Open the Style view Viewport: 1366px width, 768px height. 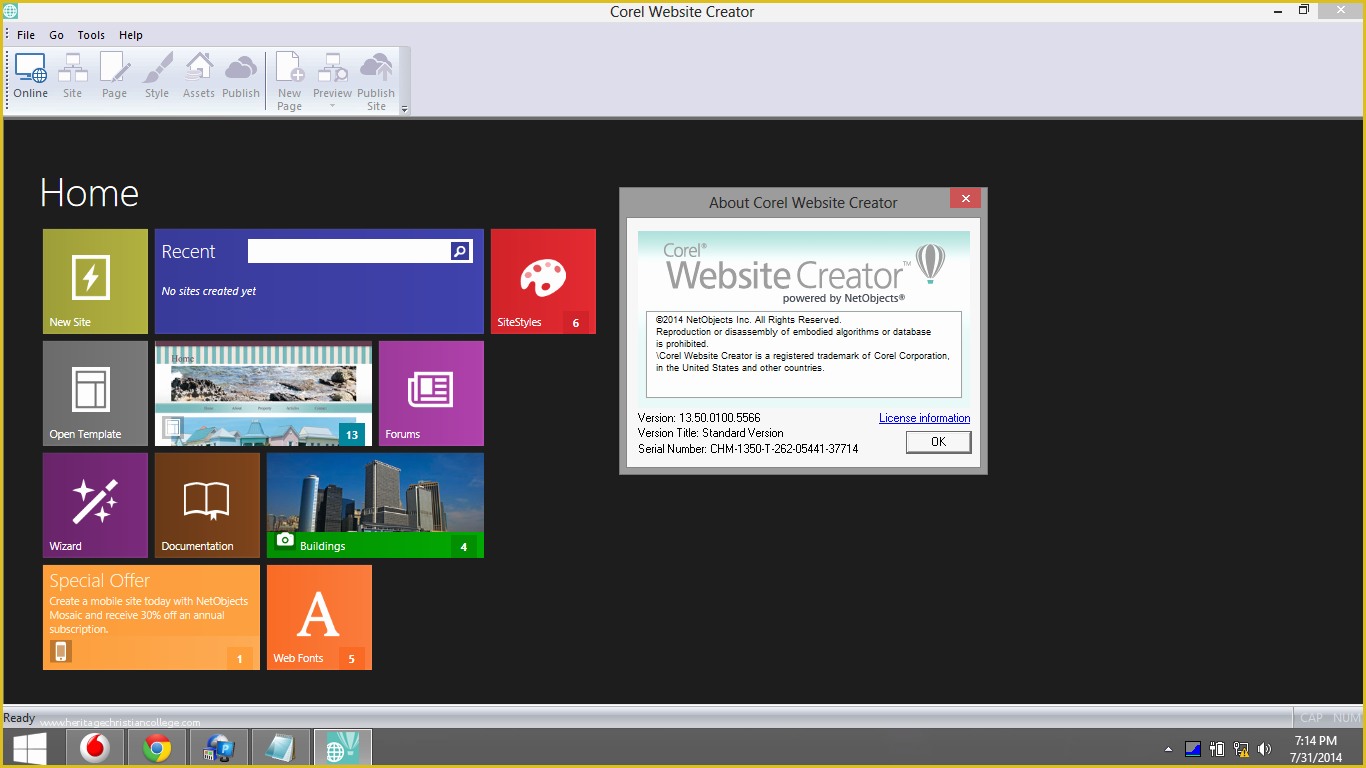tap(157, 76)
